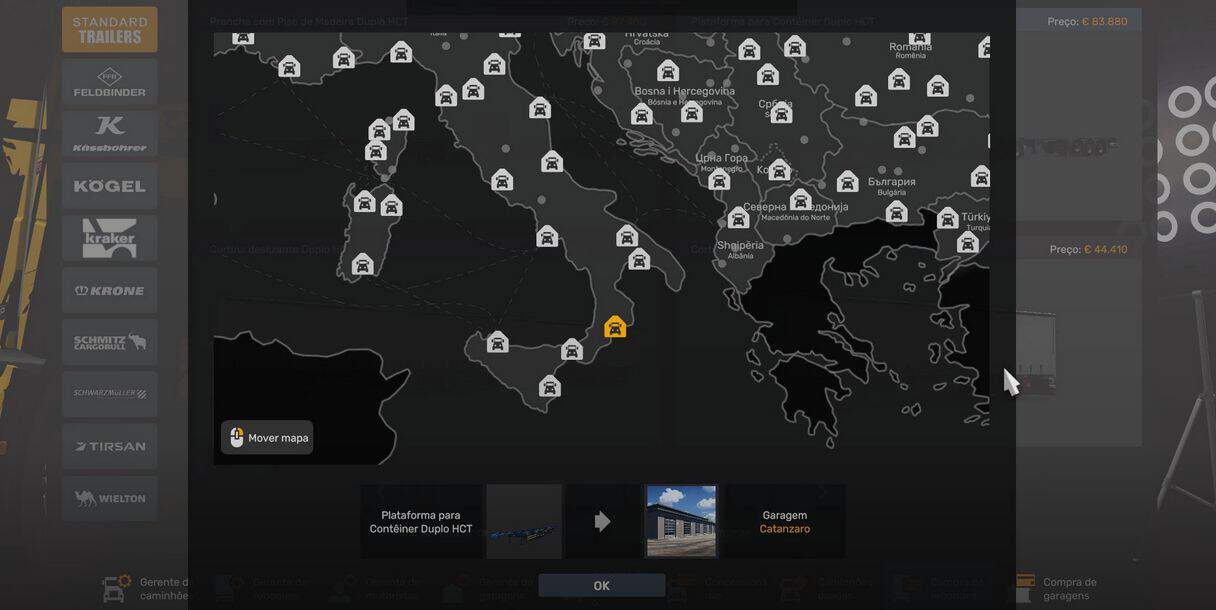Click garage marker above Северна Македонија label
The width and height of the screenshot is (1216, 610).
[x=800, y=199]
